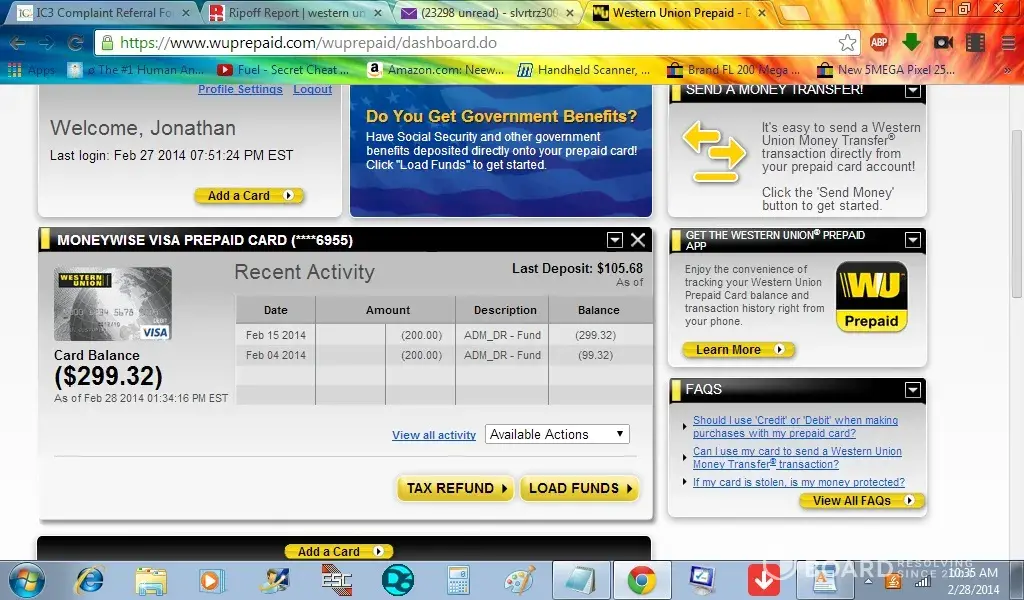Bookmark this page with the star icon

tap(847, 43)
